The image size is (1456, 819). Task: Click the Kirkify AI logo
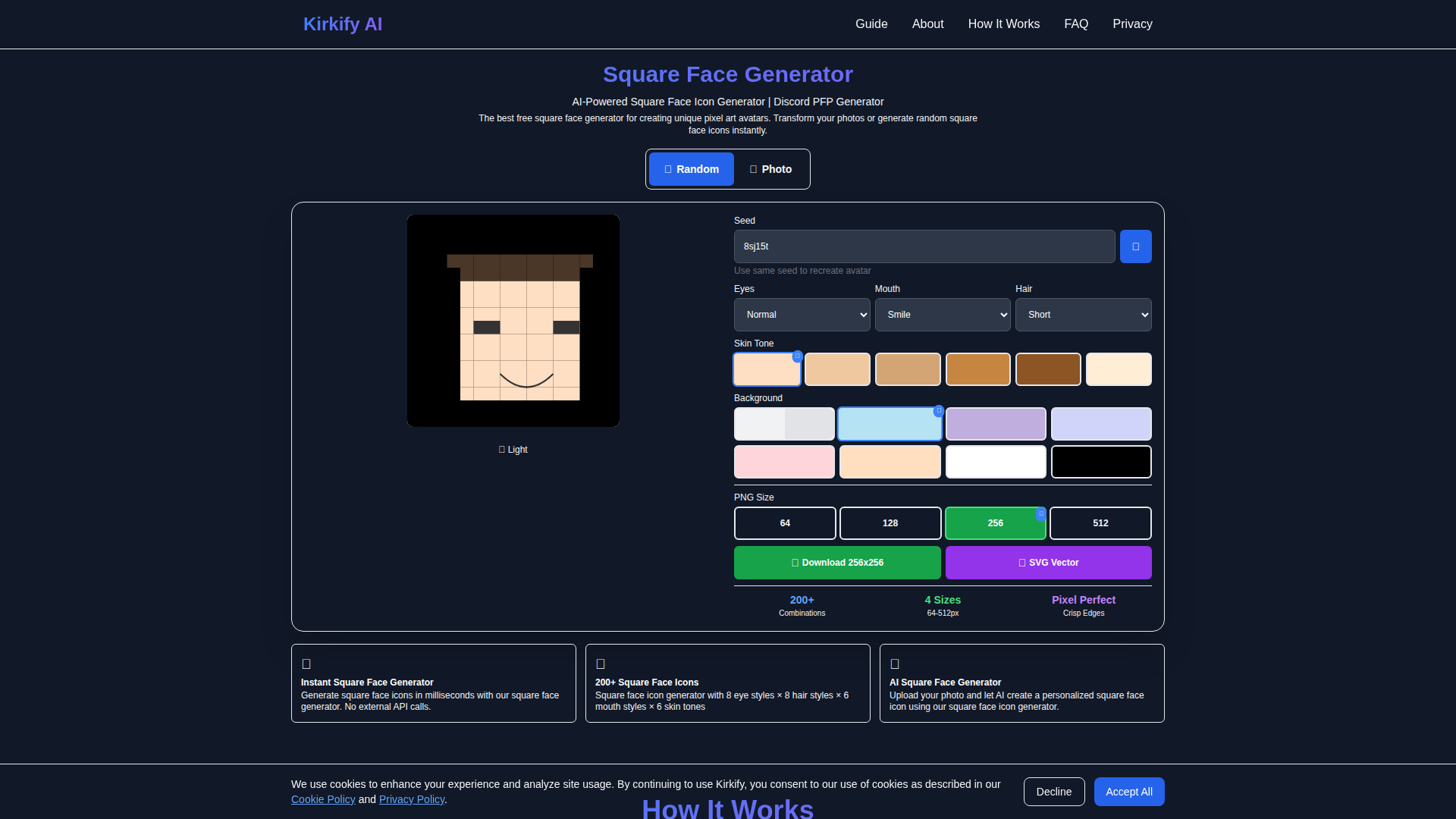pyautogui.click(x=343, y=24)
